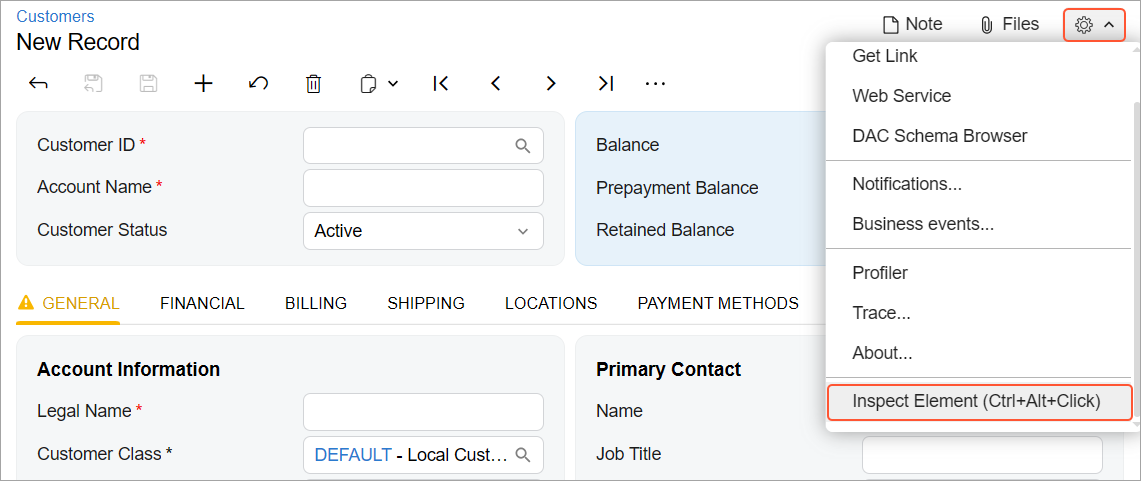Select Web Service menu item
Image resolution: width=1141 pixels, height=481 pixels.
point(979,95)
